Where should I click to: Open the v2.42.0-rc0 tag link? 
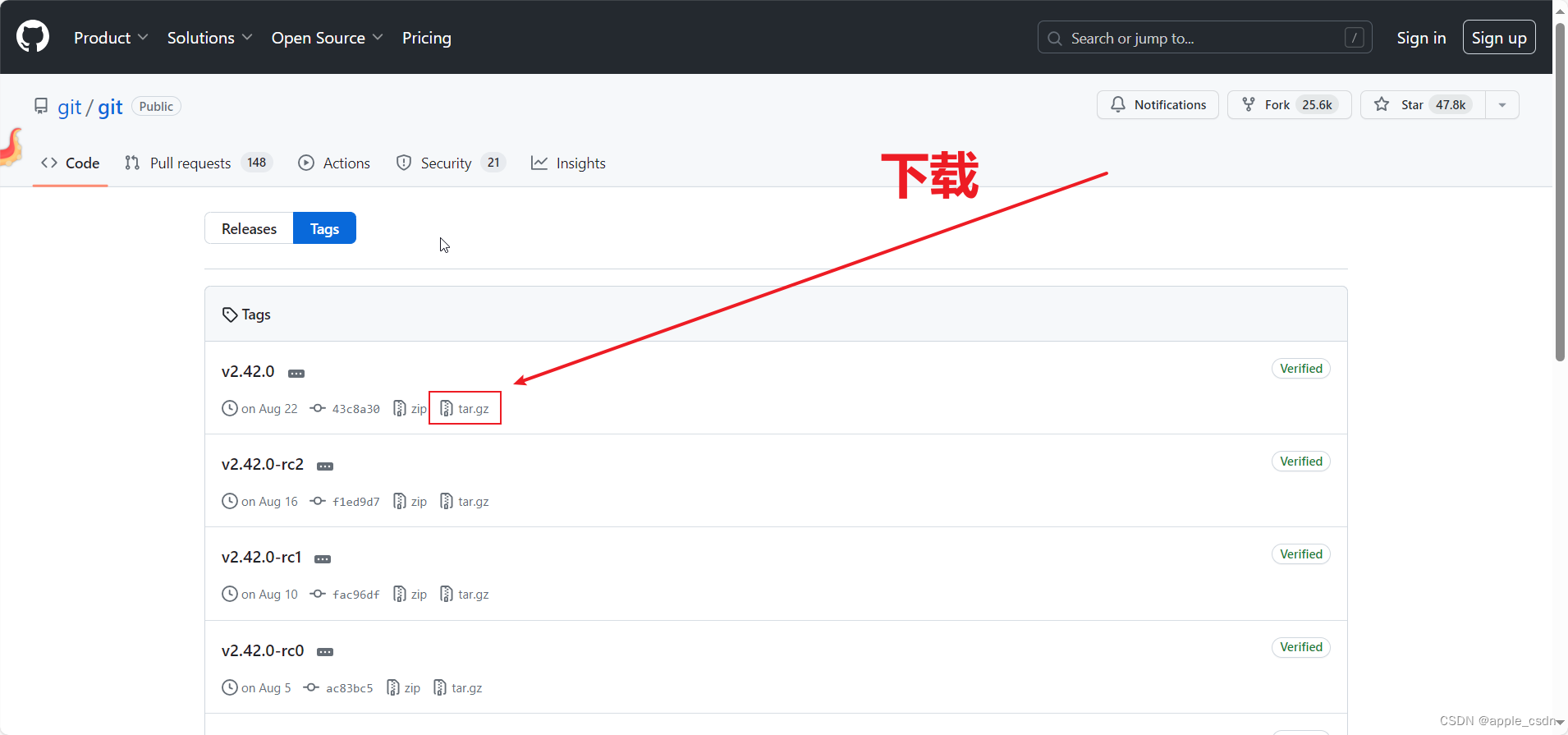[263, 650]
